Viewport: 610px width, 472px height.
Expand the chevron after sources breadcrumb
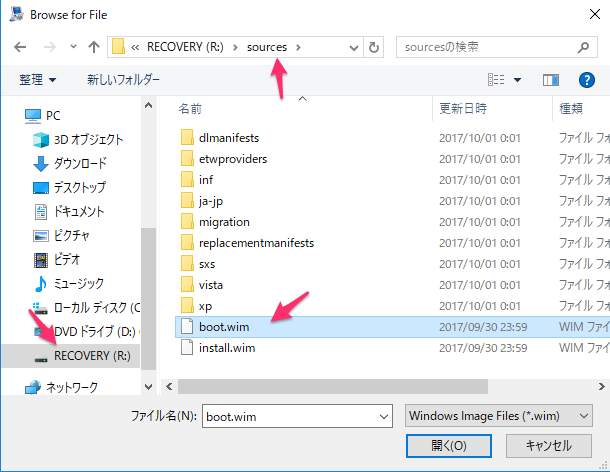(x=298, y=47)
